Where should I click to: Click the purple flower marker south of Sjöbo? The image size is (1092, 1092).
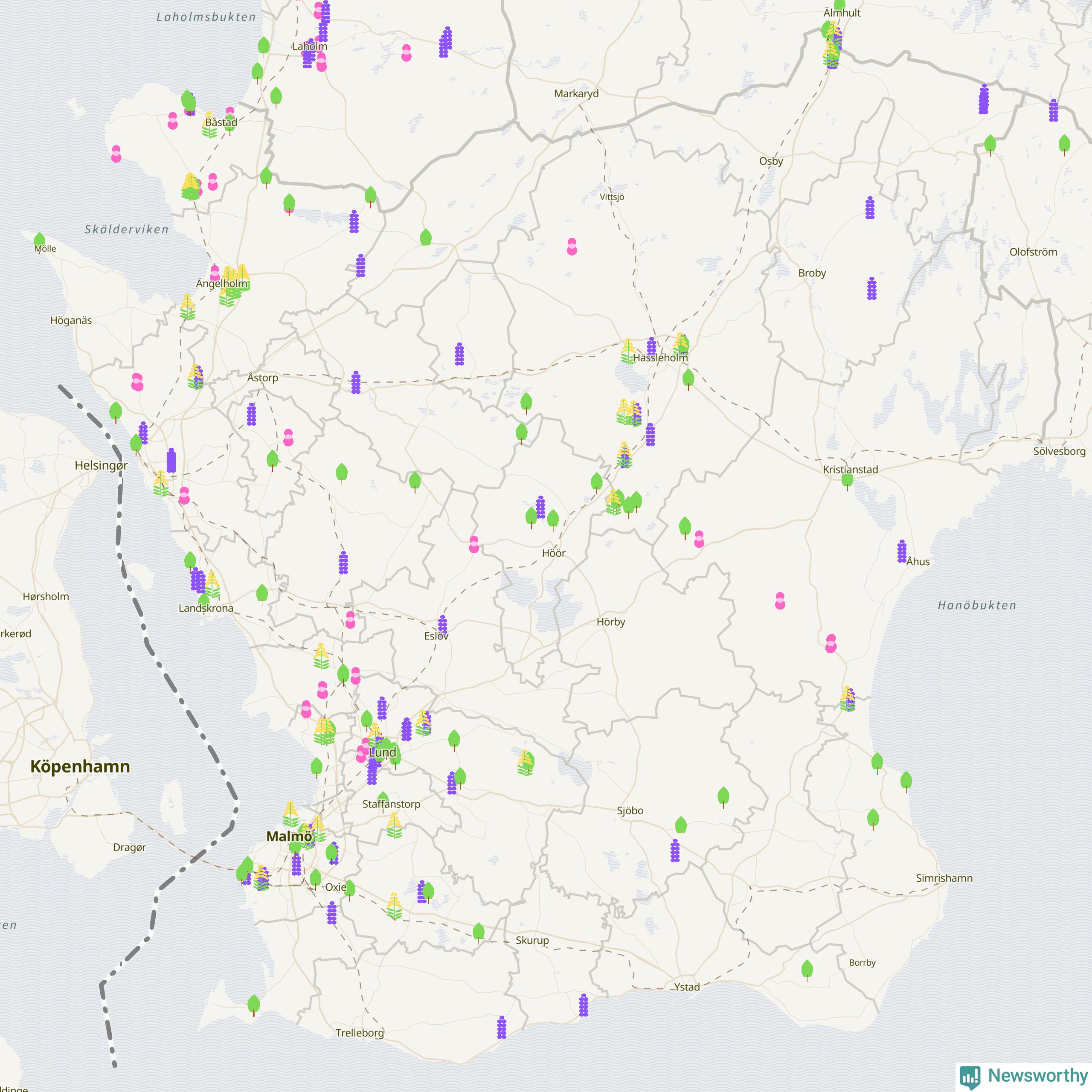[x=675, y=851]
